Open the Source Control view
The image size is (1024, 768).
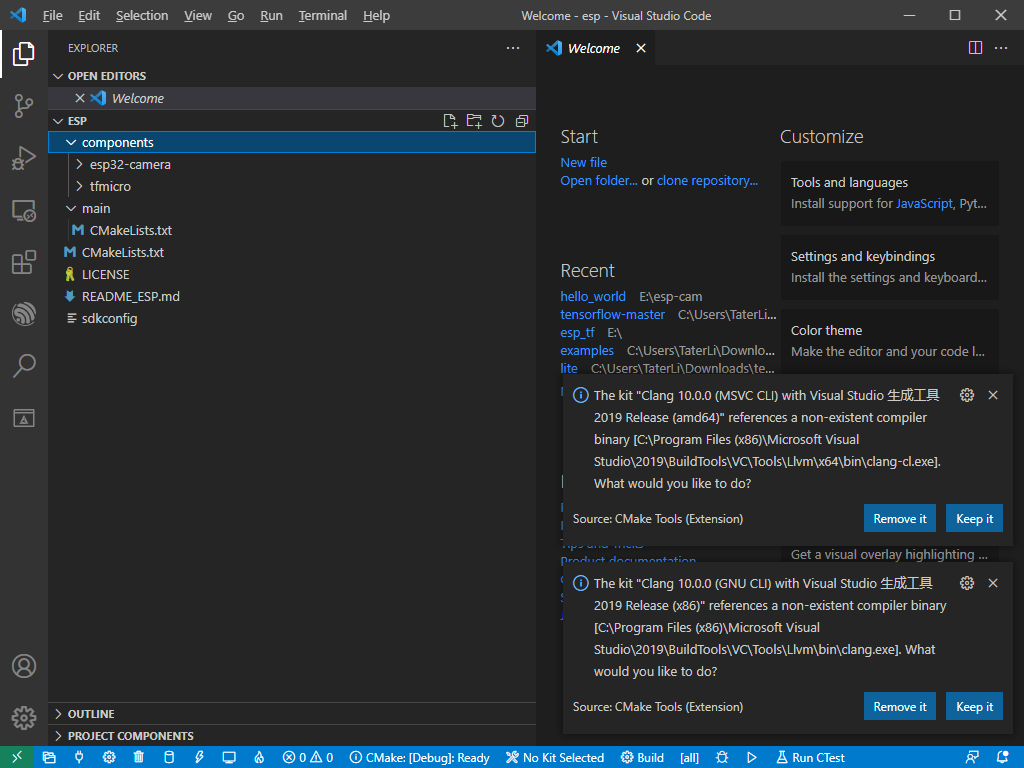point(24,106)
